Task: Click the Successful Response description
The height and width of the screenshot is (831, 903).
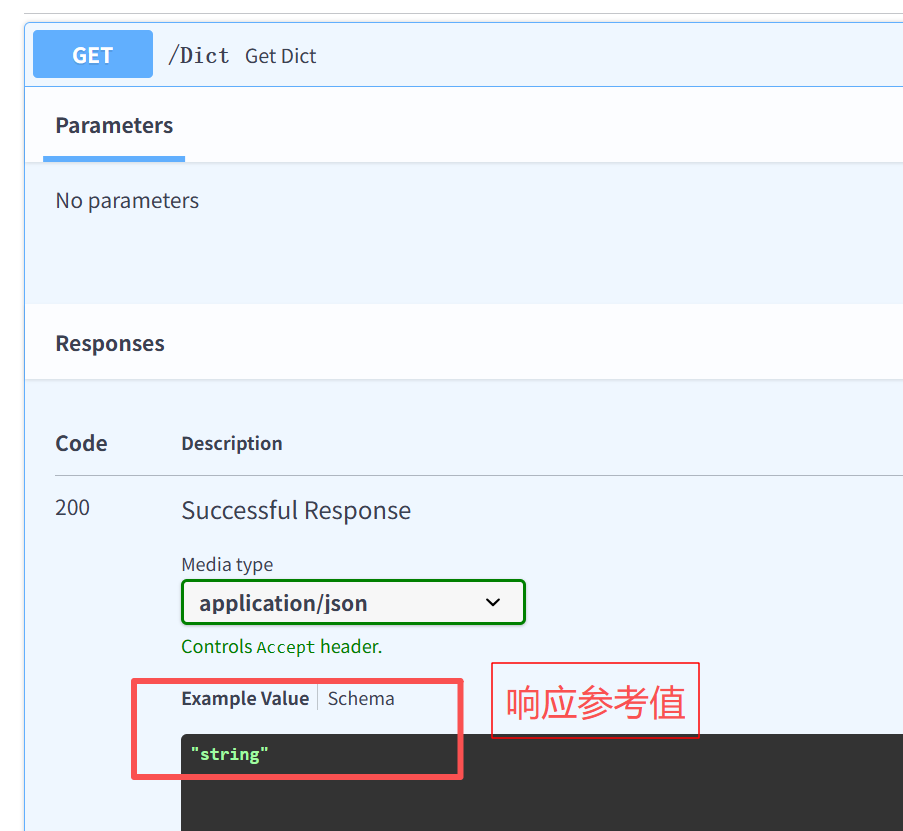Action: pos(295,510)
